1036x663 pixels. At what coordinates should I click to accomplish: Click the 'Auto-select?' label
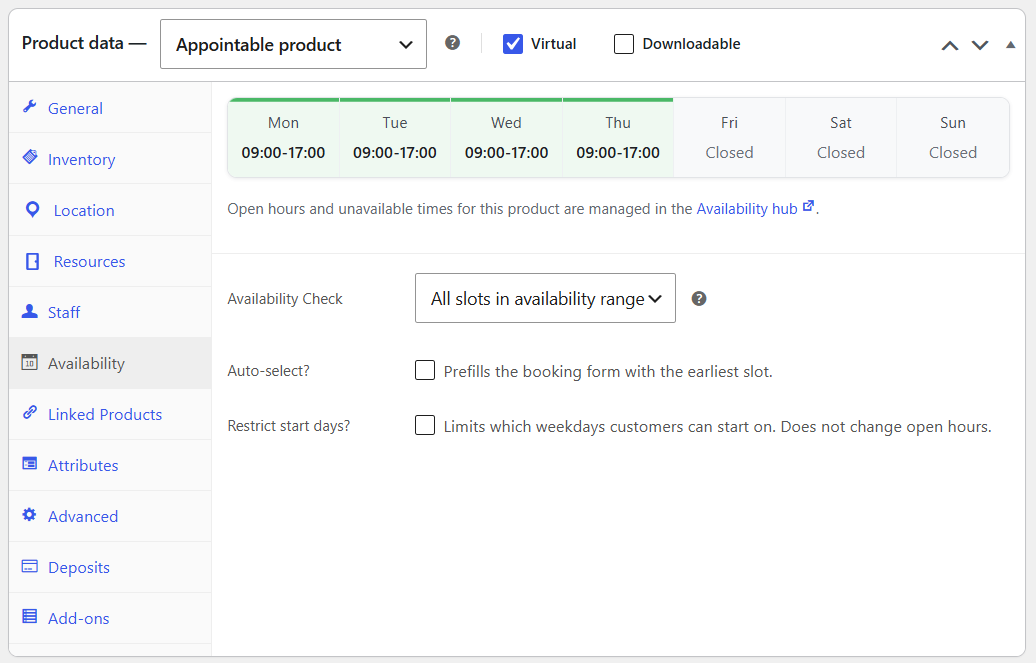268,371
